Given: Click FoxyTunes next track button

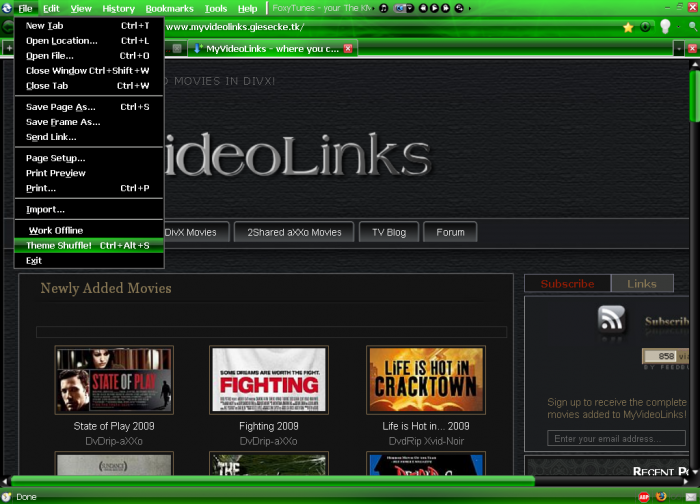Looking at the screenshot, I should (x=445, y=8).
